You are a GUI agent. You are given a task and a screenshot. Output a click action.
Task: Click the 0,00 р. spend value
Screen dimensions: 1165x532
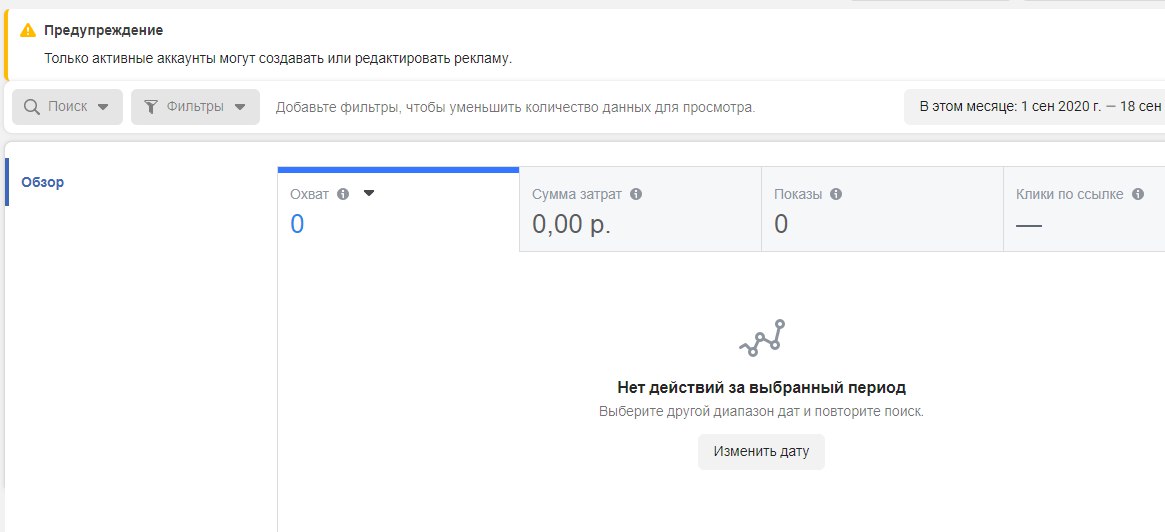coord(571,224)
